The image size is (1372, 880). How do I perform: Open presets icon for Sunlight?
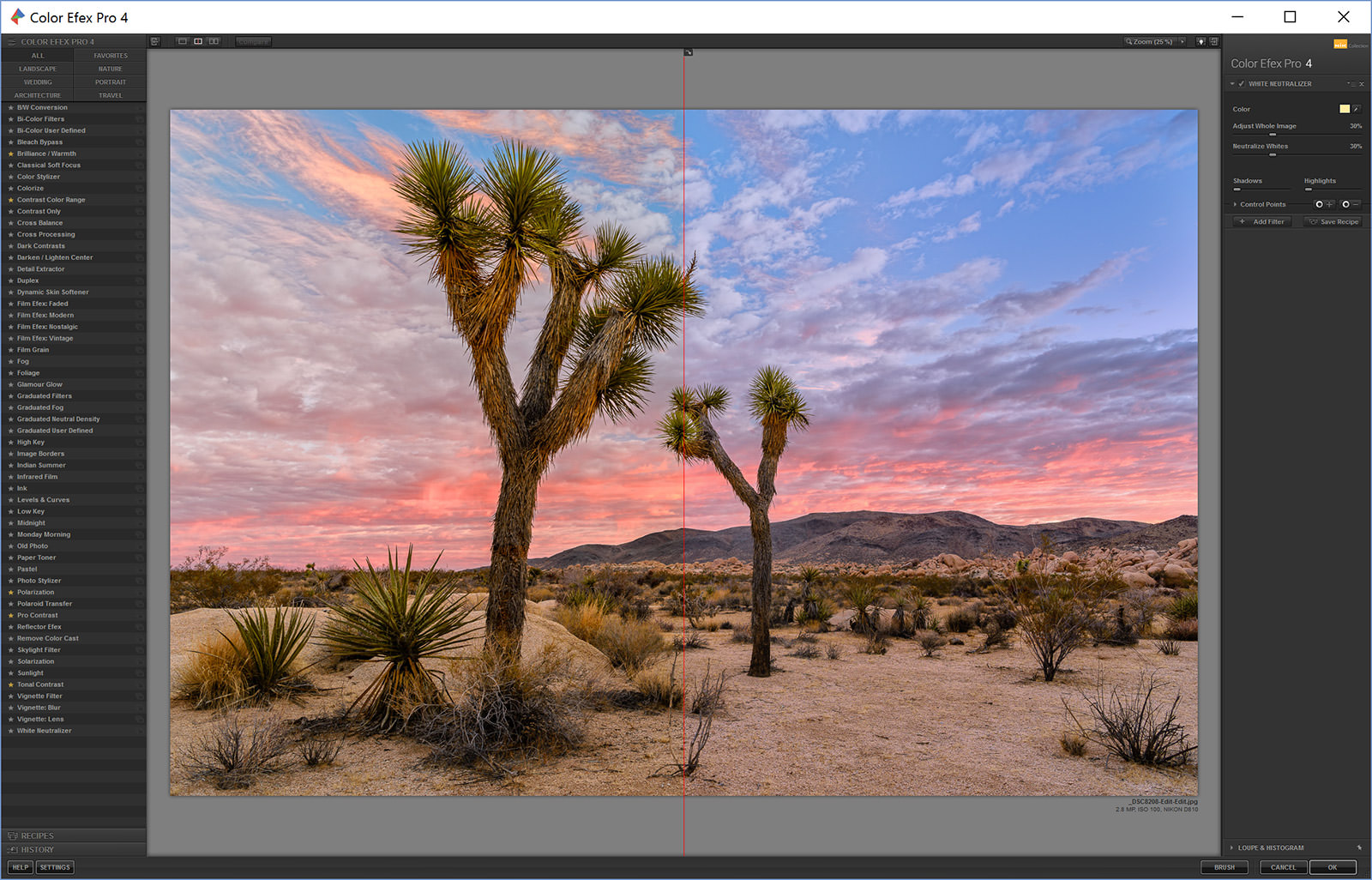click(x=138, y=673)
